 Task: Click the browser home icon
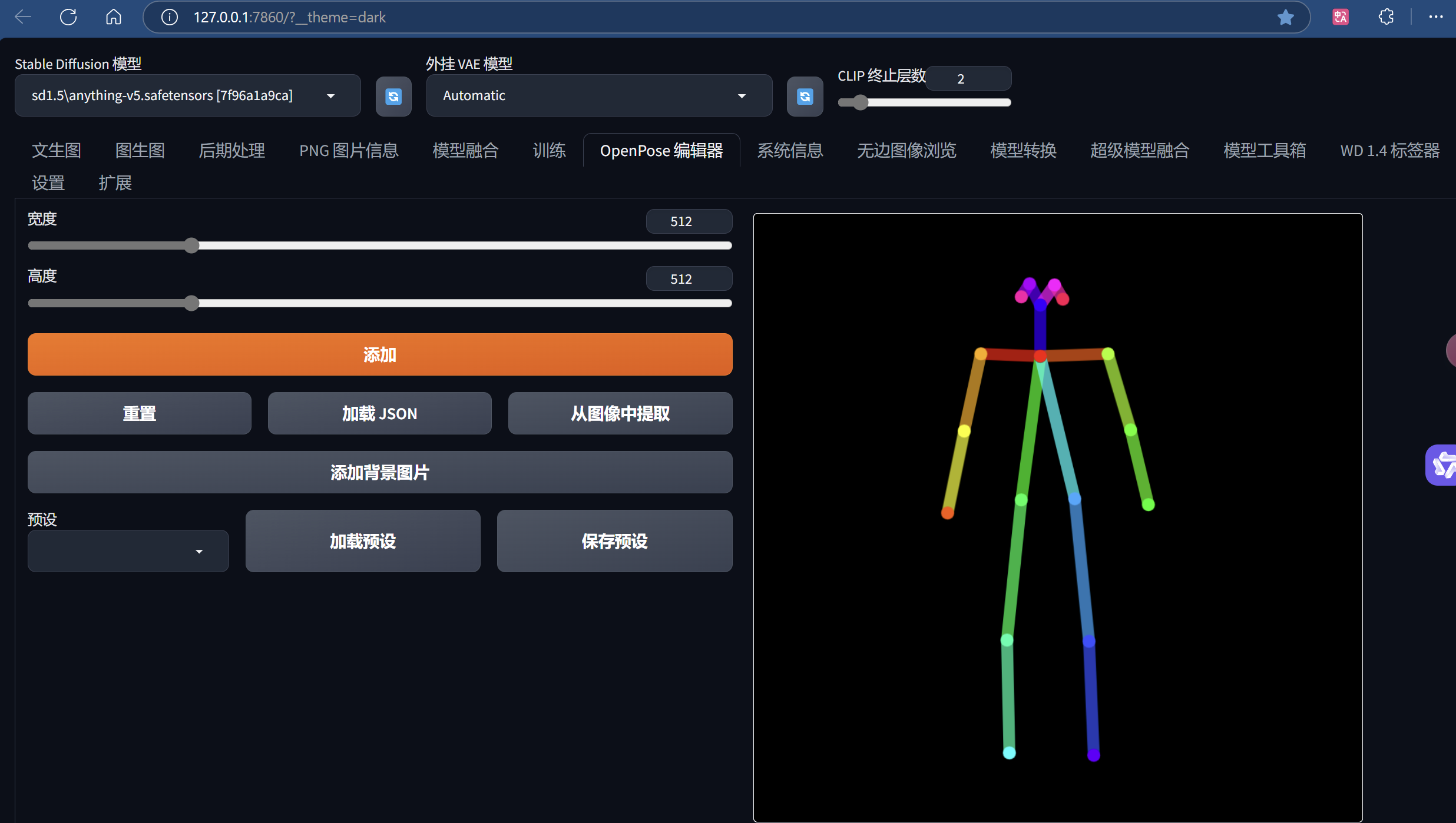point(113,16)
